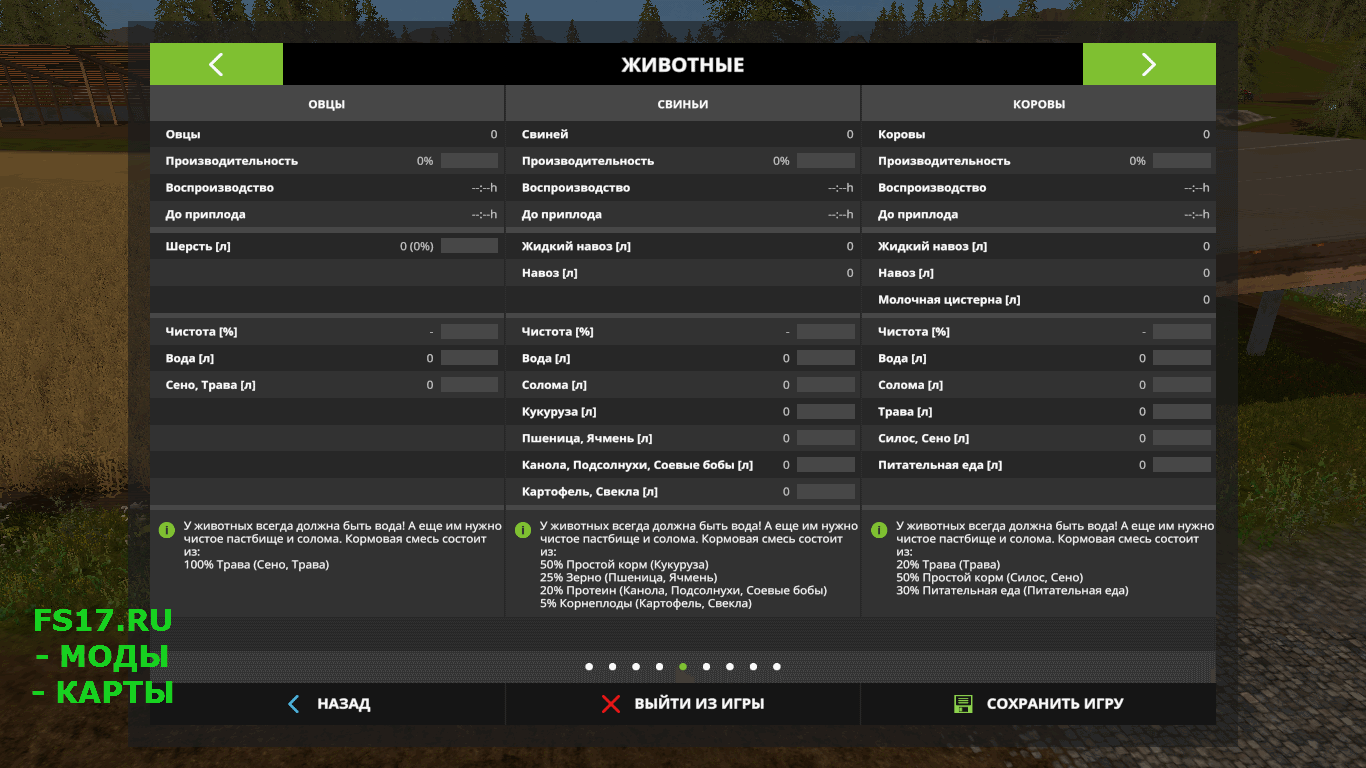The height and width of the screenshot is (768, 1366).
Task: Click Молочная цистерна [л] row label
Action: (x=949, y=300)
